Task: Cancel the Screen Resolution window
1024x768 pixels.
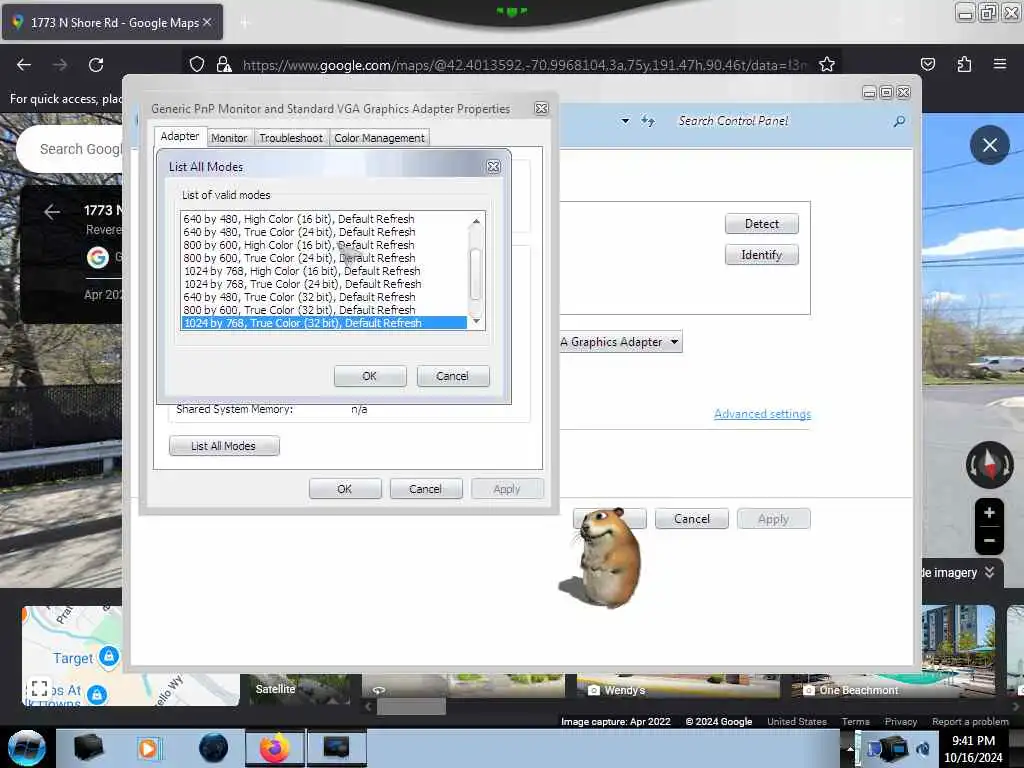Action: (692, 519)
